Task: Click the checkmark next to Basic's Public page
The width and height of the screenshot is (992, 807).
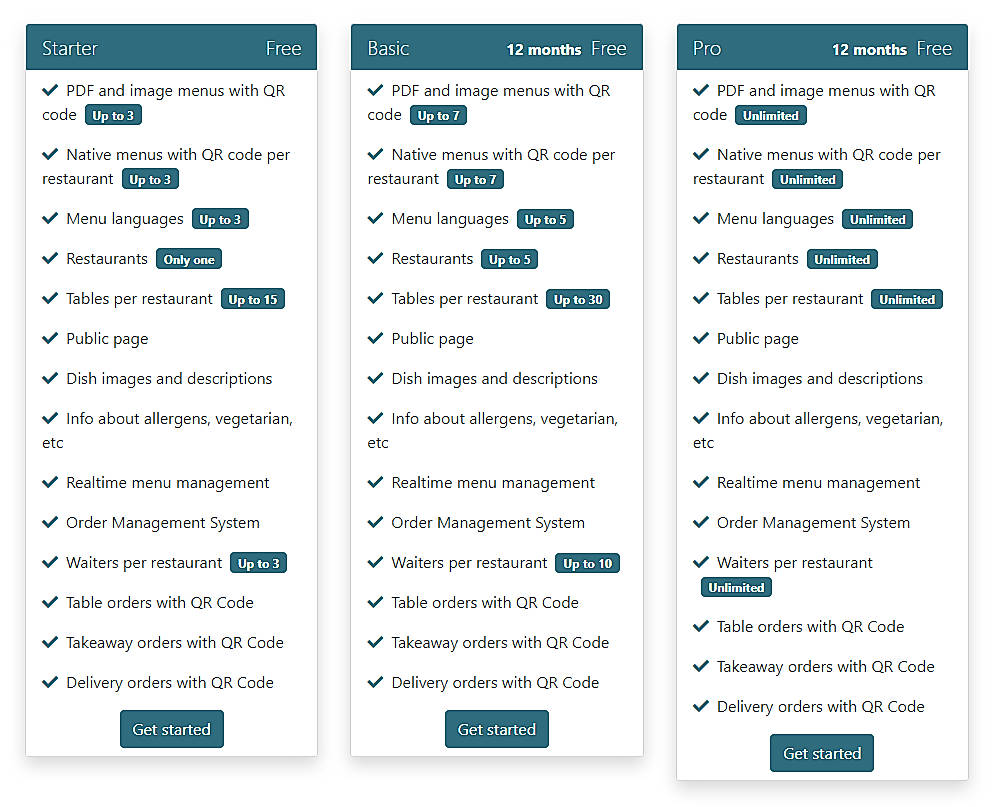Action: (x=375, y=338)
